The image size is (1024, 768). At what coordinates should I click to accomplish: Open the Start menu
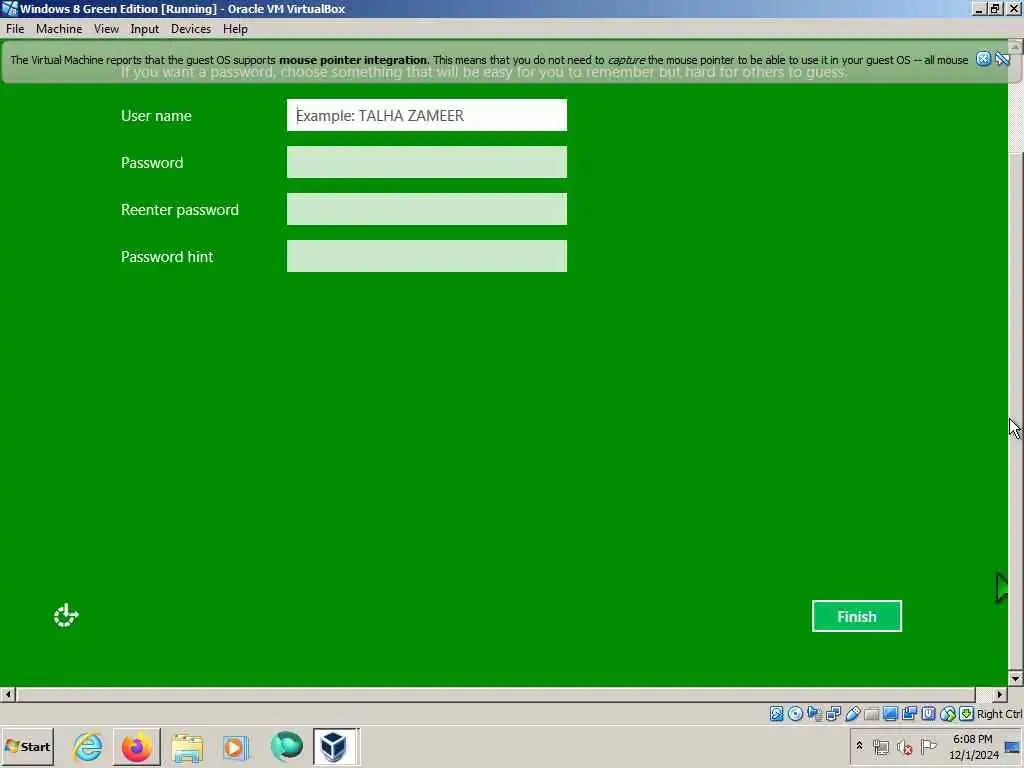pos(27,746)
